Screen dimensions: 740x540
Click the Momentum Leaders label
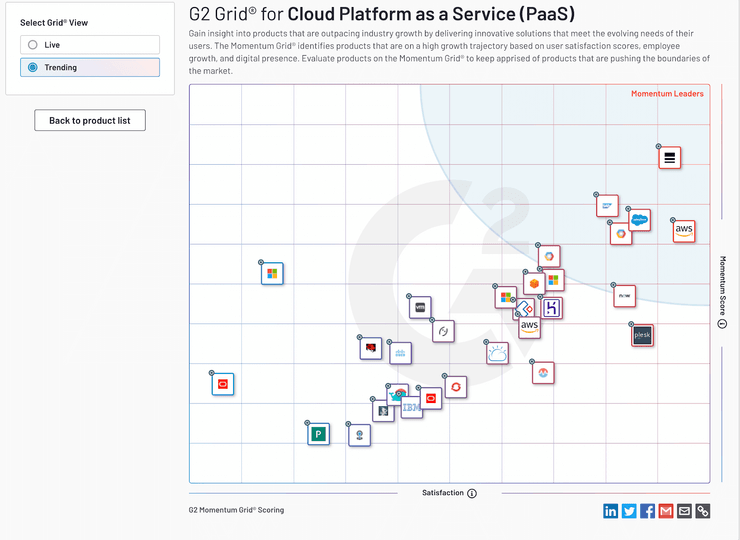[x=667, y=93]
